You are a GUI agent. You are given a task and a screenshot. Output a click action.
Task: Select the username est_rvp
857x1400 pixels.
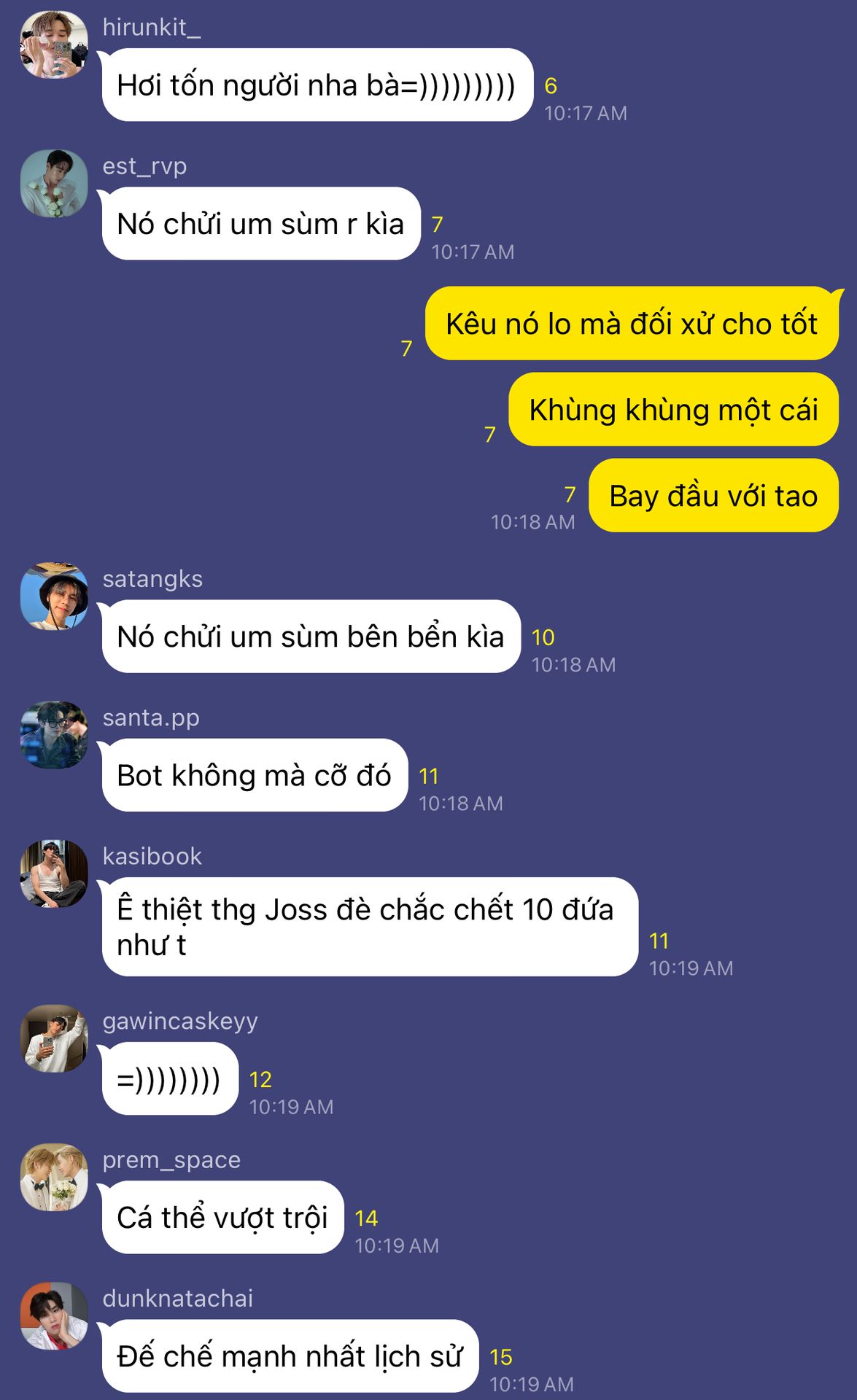(x=144, y=166)
